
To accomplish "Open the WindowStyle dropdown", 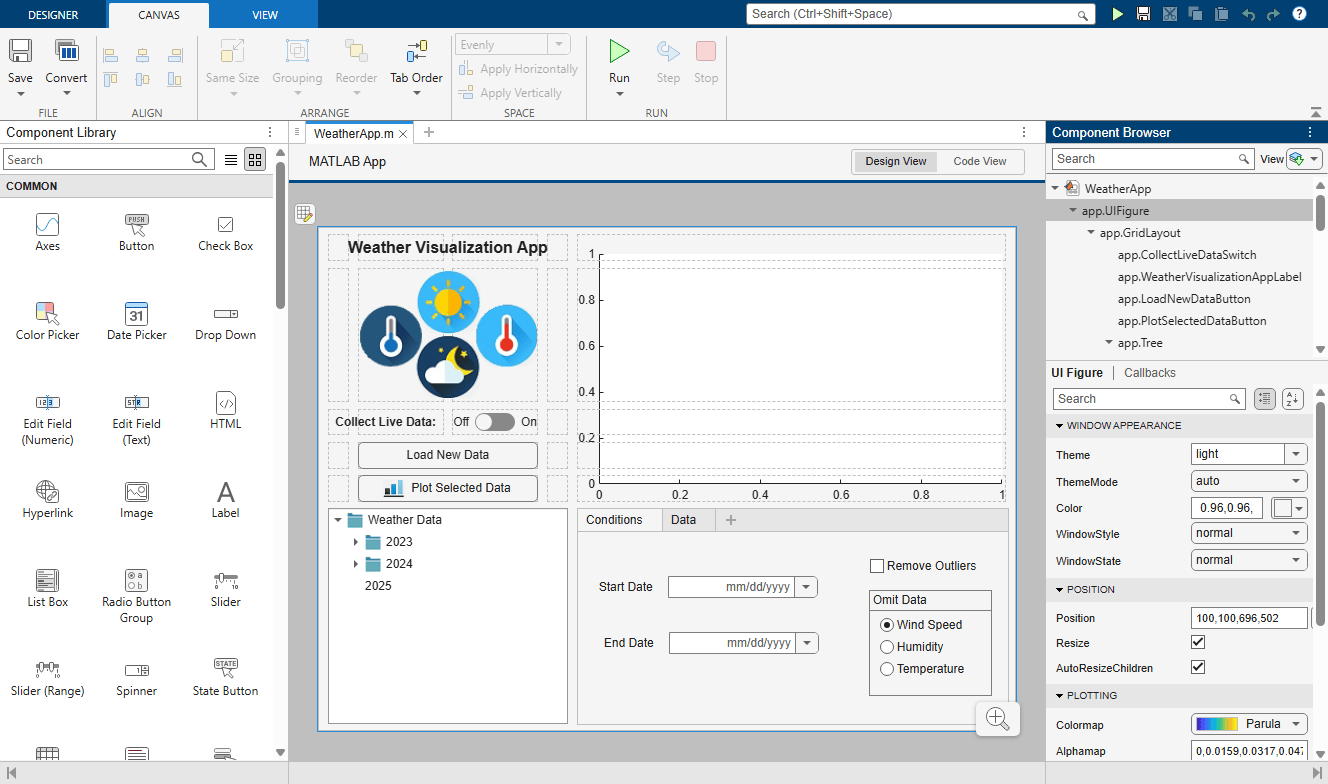I will (1250, 533).
